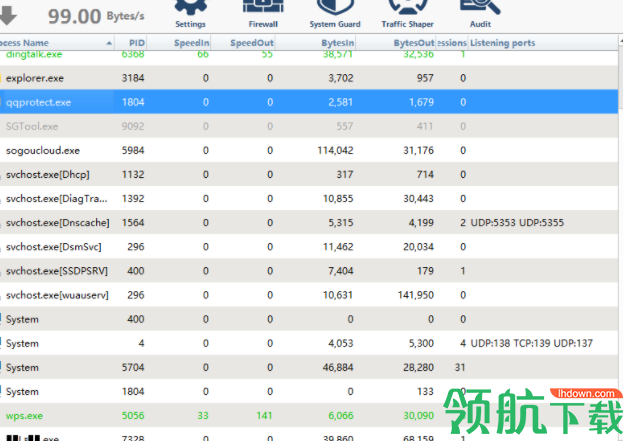Screen dimensions: 623x441
Task: Click the System row with PID 5704
Action: click(x=309, y=368)
